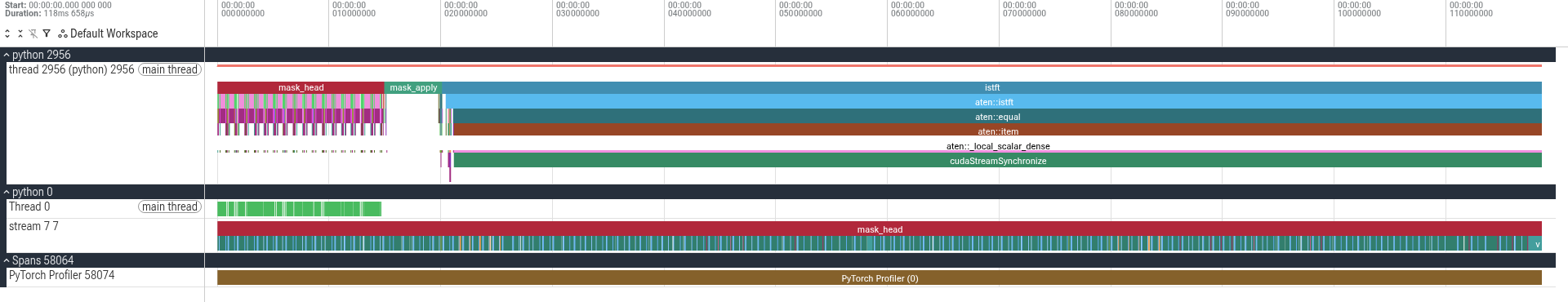Screen dimensions: 1568x302
Task: Select the aten::istft slice
Action: point(994,102)
